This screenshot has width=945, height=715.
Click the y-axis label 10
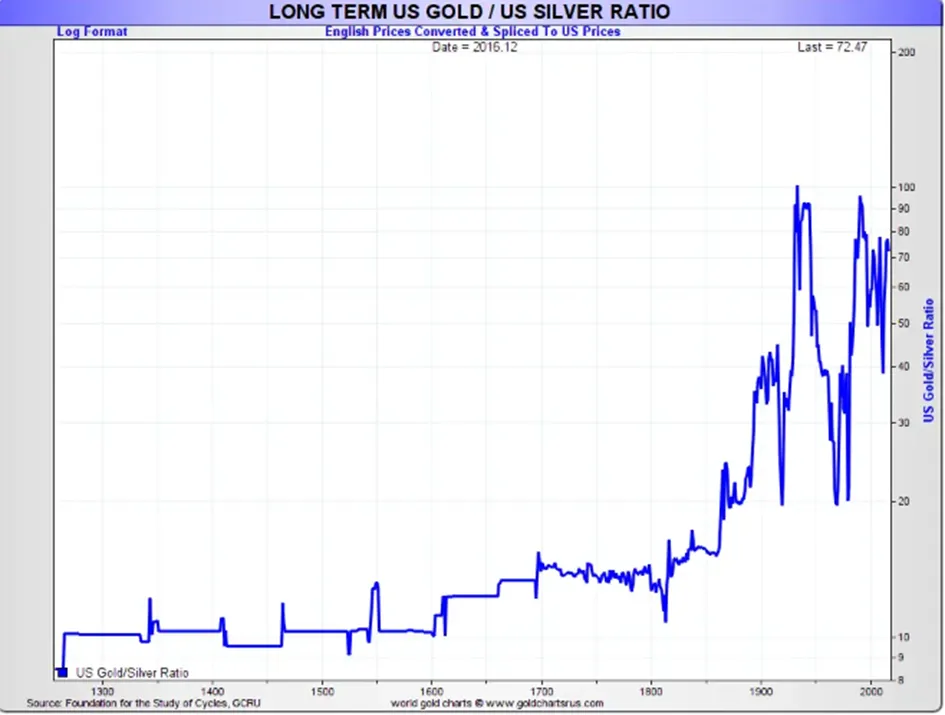point(904,637)
